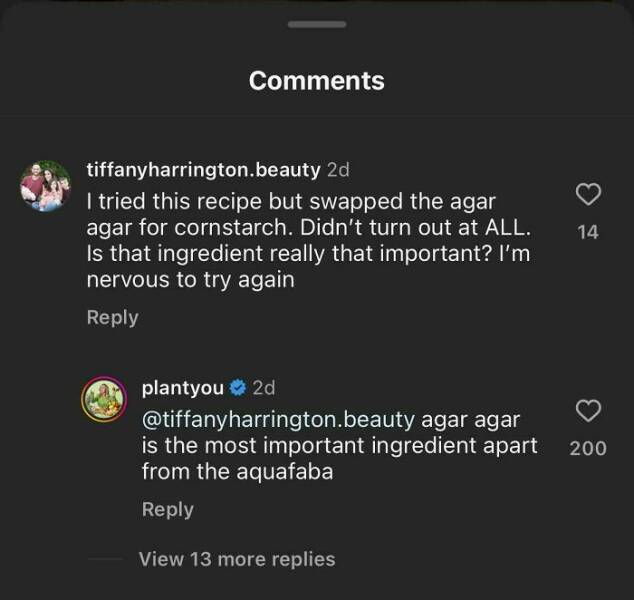Open plantyou's profile avatar
The height and width of the screenshot is (600, 634).
click(x=104, y=399)
